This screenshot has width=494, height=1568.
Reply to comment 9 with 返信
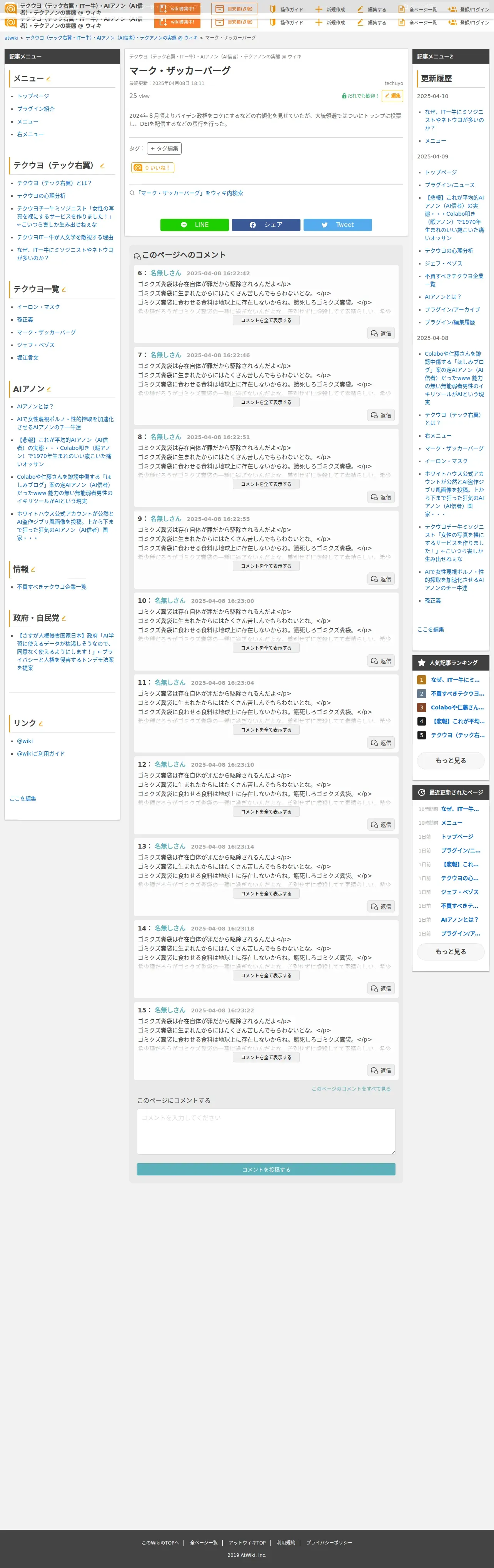click(x=381, y=579)
